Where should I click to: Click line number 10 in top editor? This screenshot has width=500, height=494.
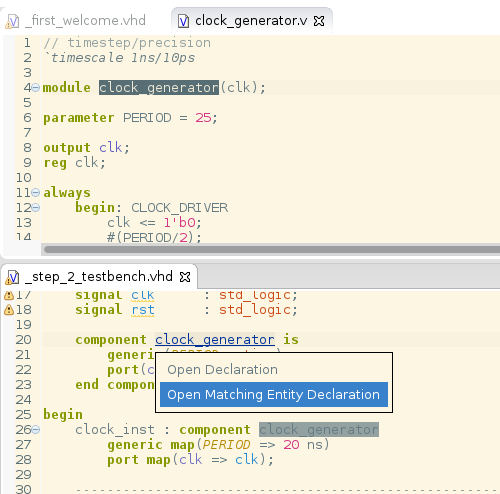24,178
